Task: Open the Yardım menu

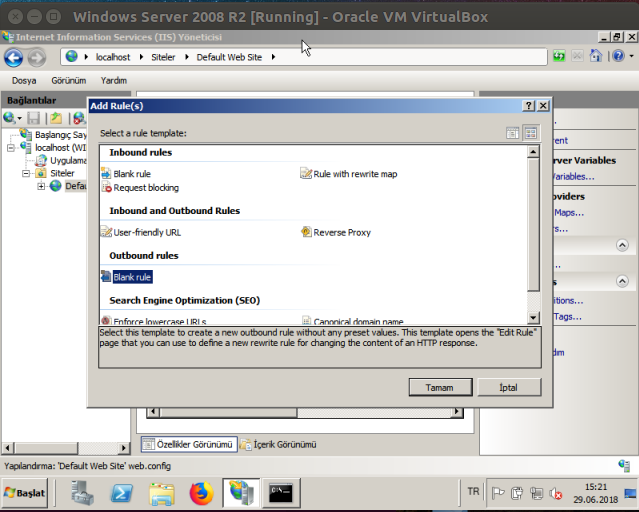Action: (x=114, y=80)
